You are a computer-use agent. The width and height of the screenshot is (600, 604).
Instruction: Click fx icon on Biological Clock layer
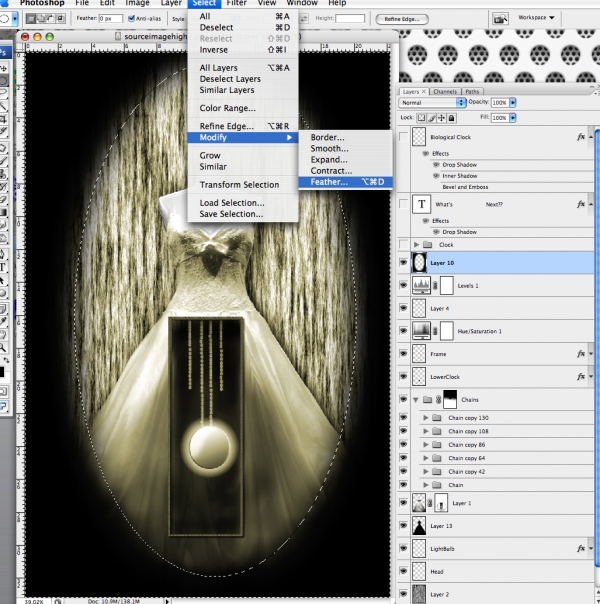coord(581,137)
